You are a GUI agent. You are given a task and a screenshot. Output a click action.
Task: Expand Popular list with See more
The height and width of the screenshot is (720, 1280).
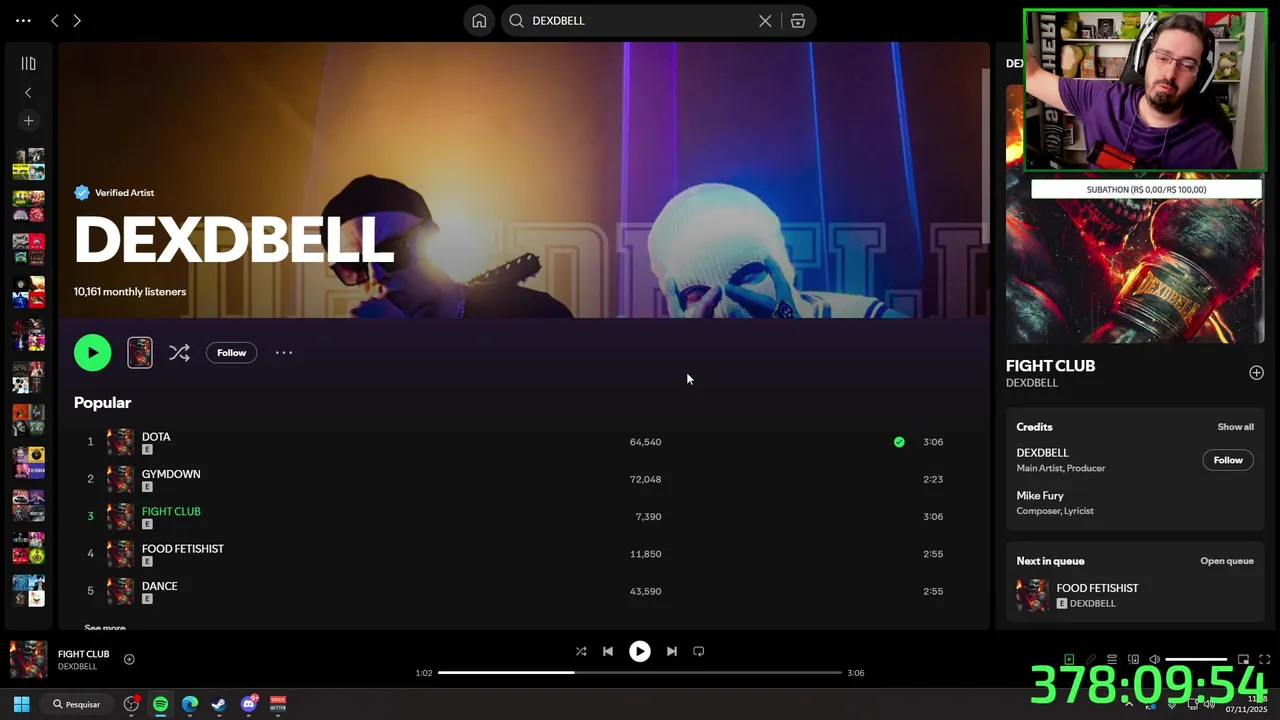105,627
